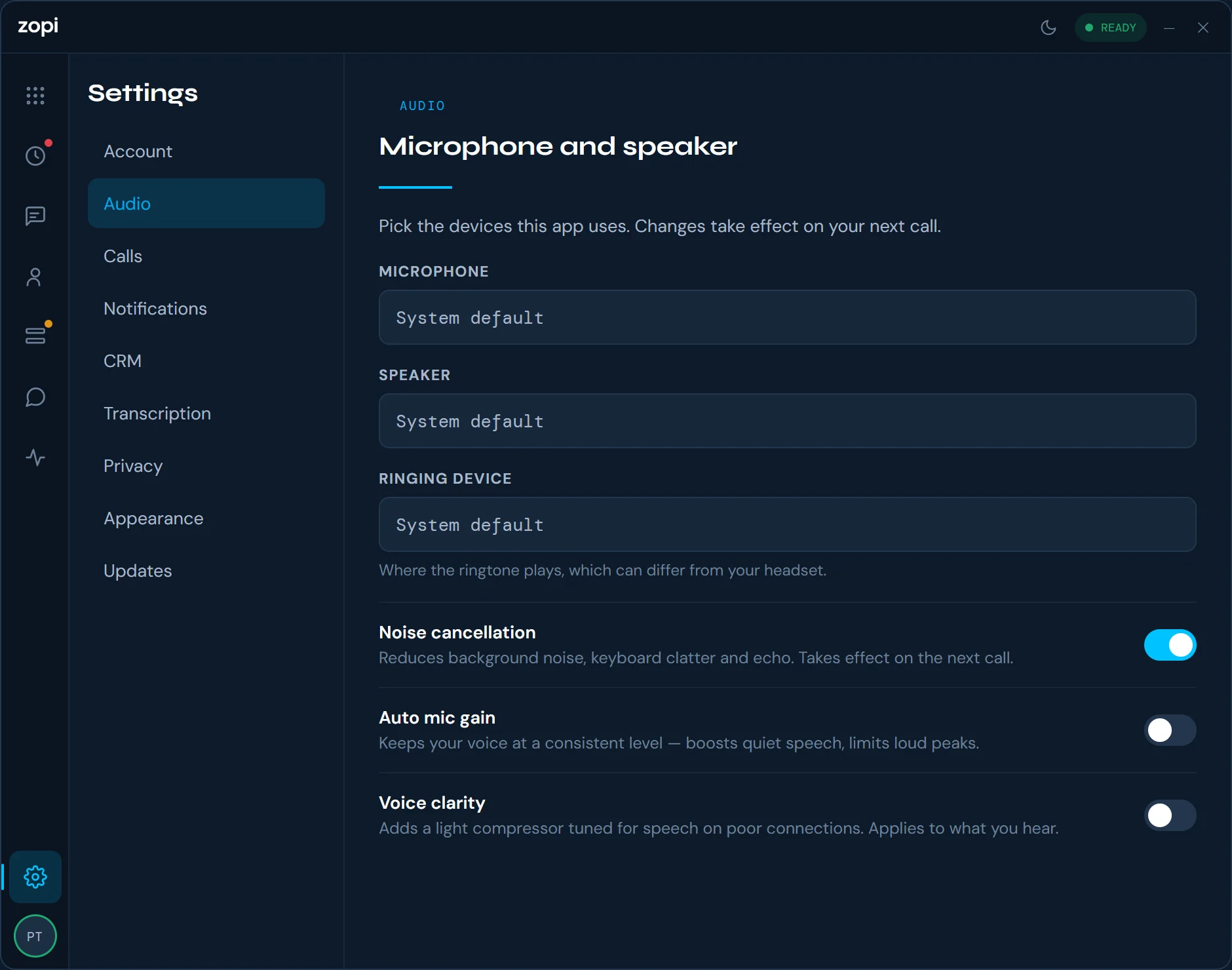Select the Audio settings section
The width and height of the screenshot is (1232, 970).
click(x=206, y=203)
